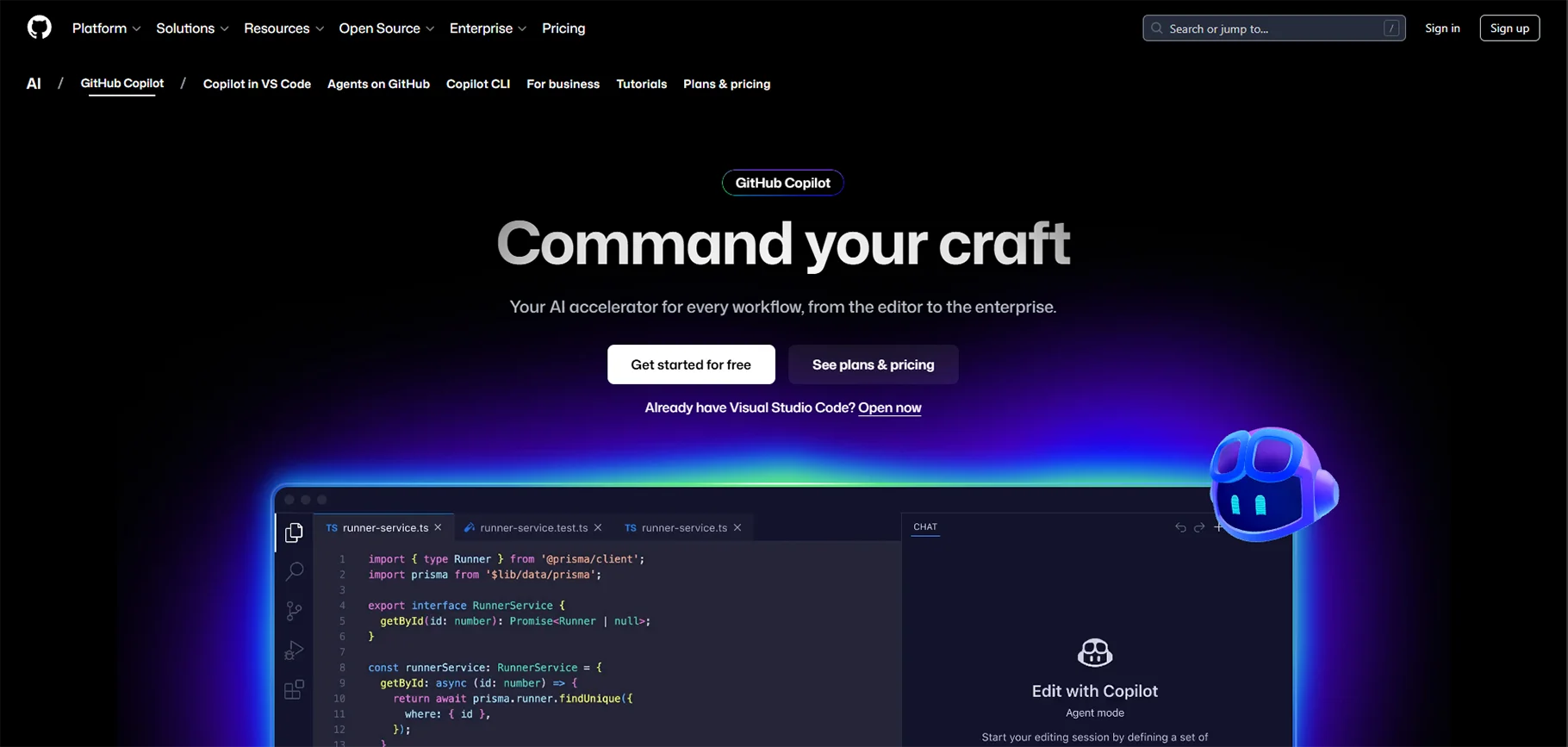Close the runner-service.test.ts tab

[598, 527]
